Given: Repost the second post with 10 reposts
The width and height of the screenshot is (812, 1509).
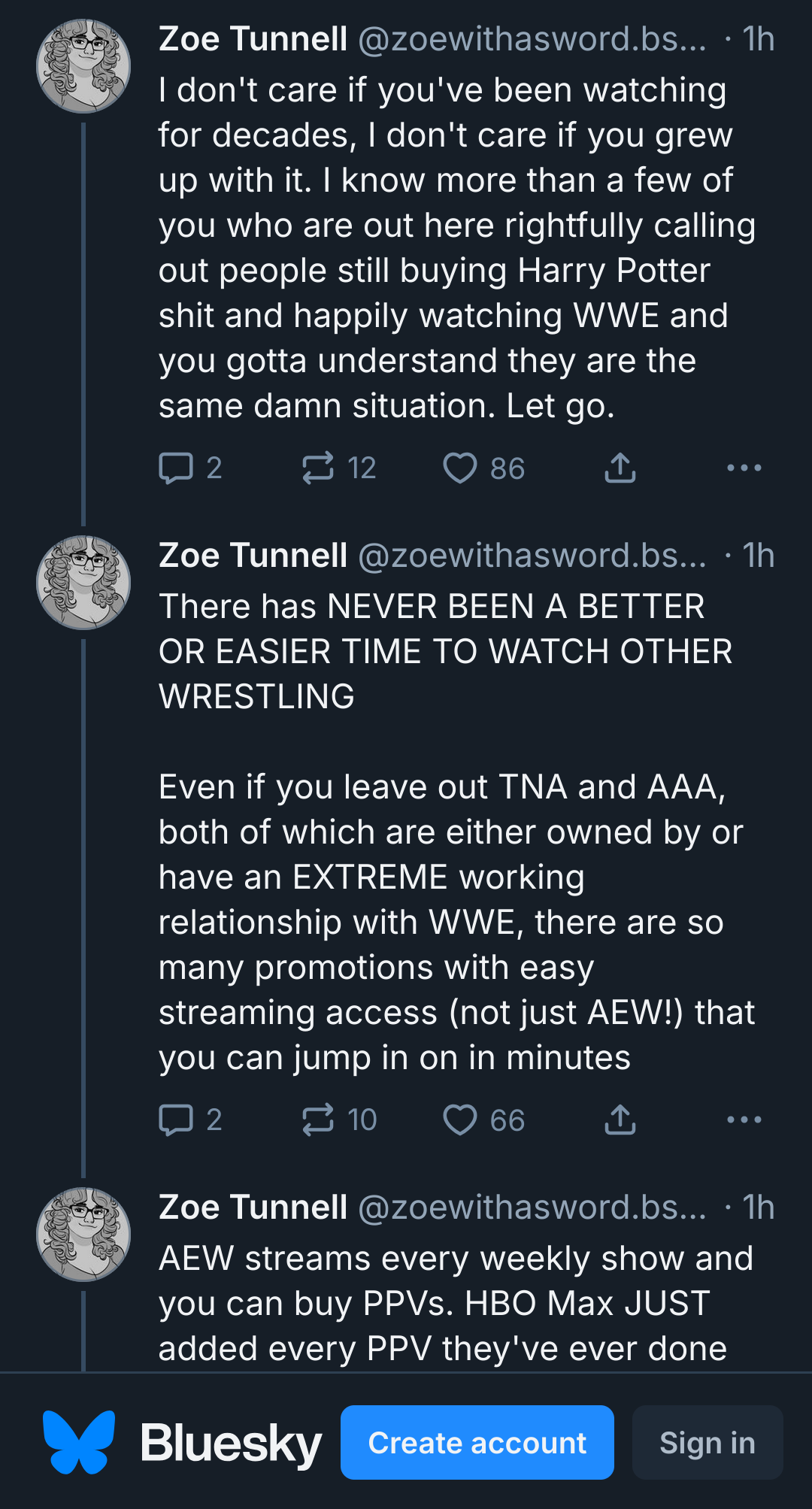Looking at the screenshot, I should pos(338,1120).
